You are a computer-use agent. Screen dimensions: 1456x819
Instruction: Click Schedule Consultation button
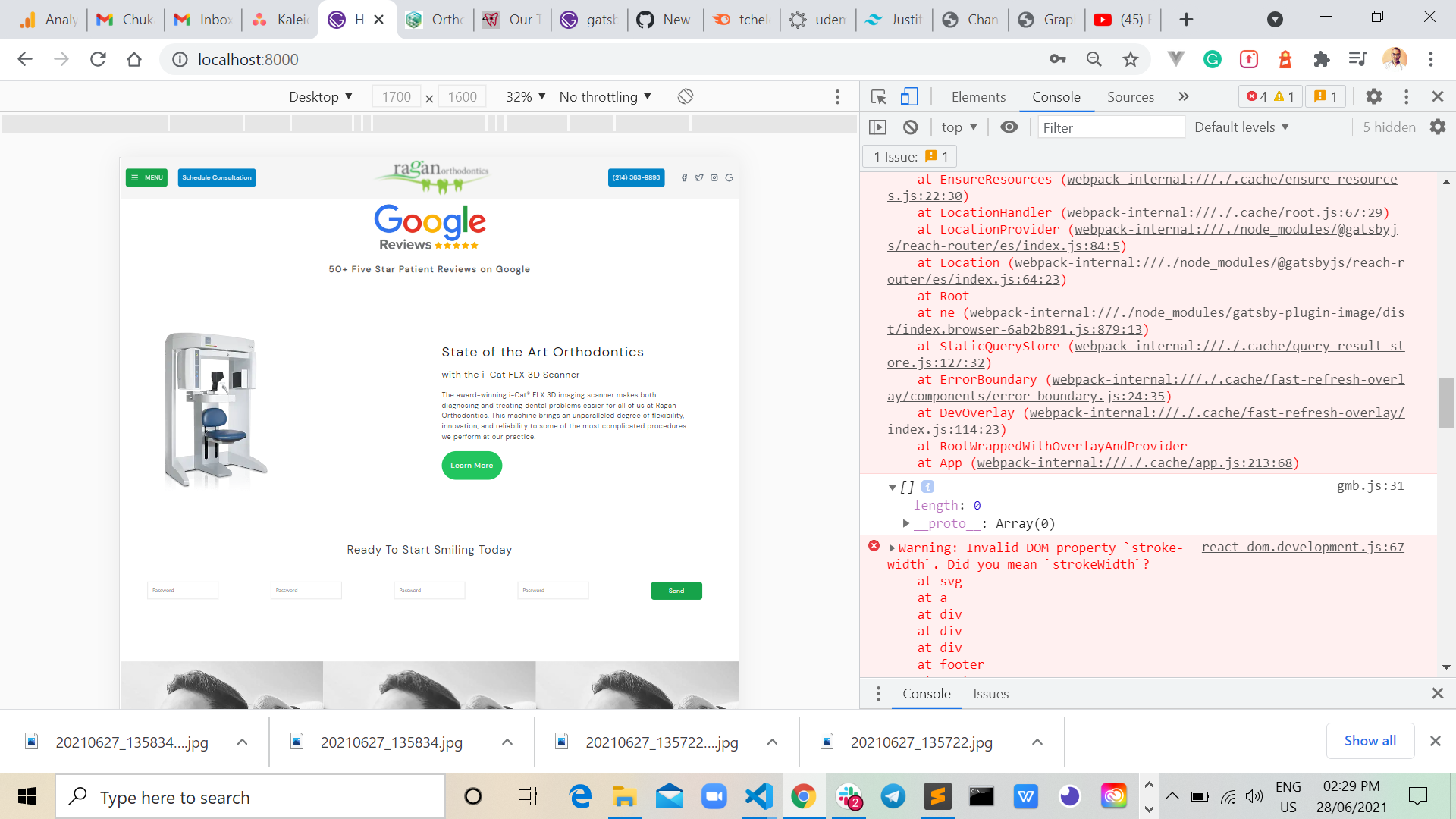pos(217,177)
